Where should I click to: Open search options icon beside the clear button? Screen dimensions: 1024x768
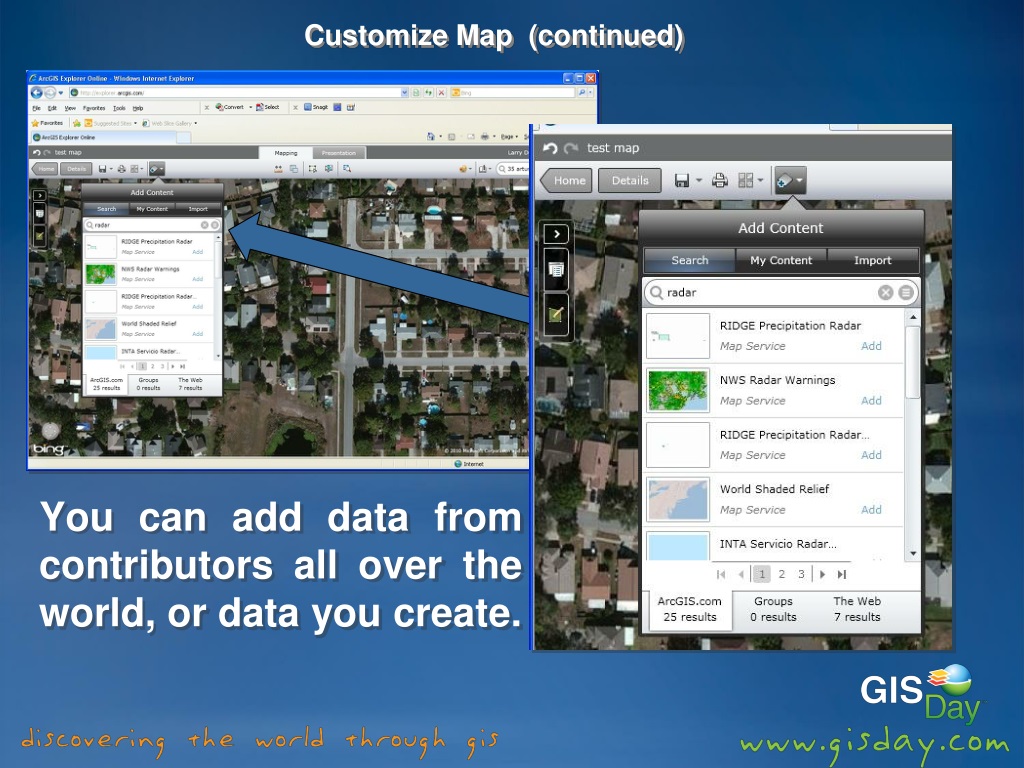coord(906,293)
